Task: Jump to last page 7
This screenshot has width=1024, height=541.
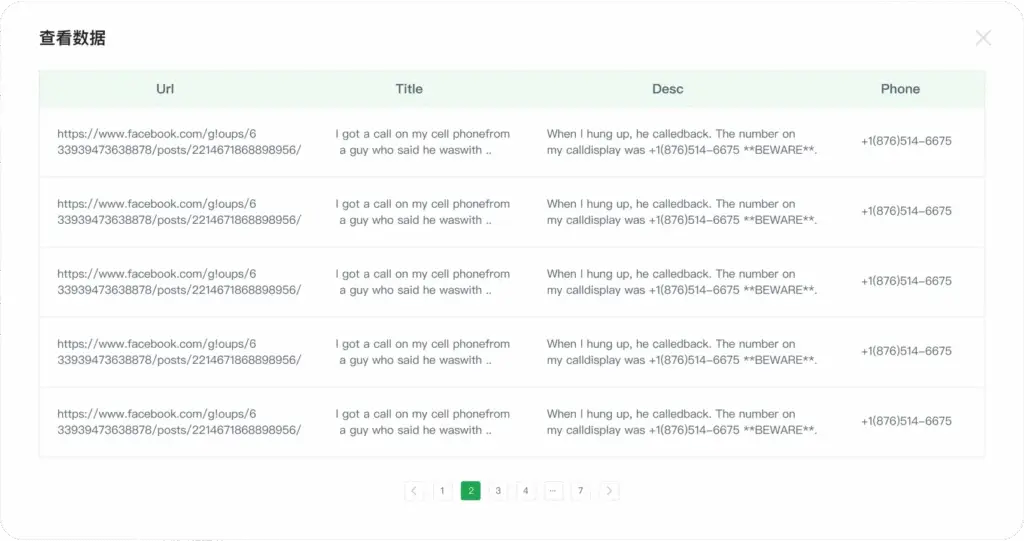Action: 581,491
